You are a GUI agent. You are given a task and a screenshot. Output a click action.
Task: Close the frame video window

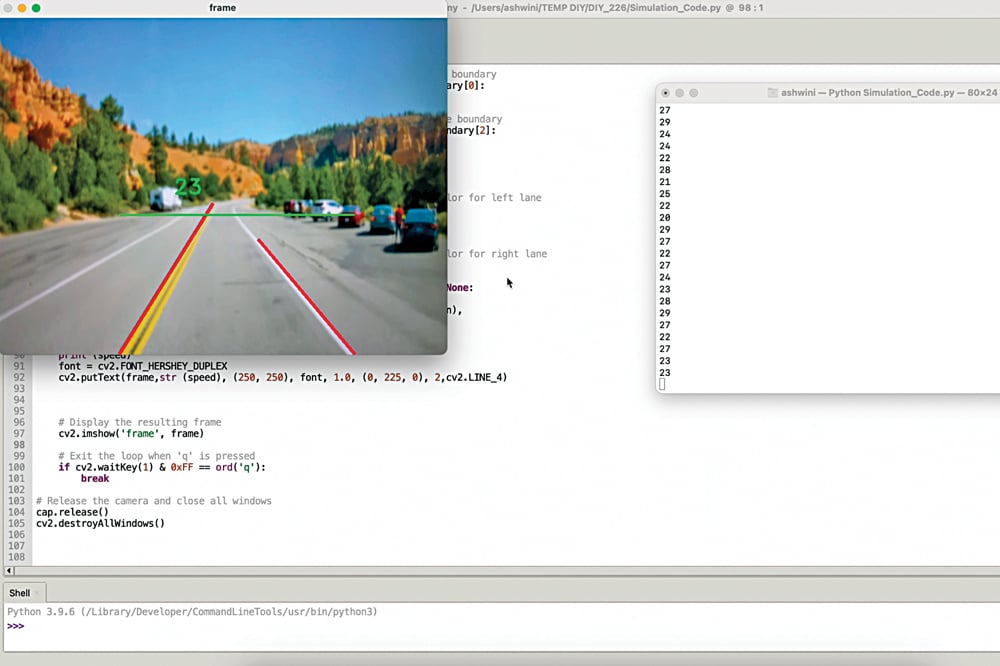point(7,8)
